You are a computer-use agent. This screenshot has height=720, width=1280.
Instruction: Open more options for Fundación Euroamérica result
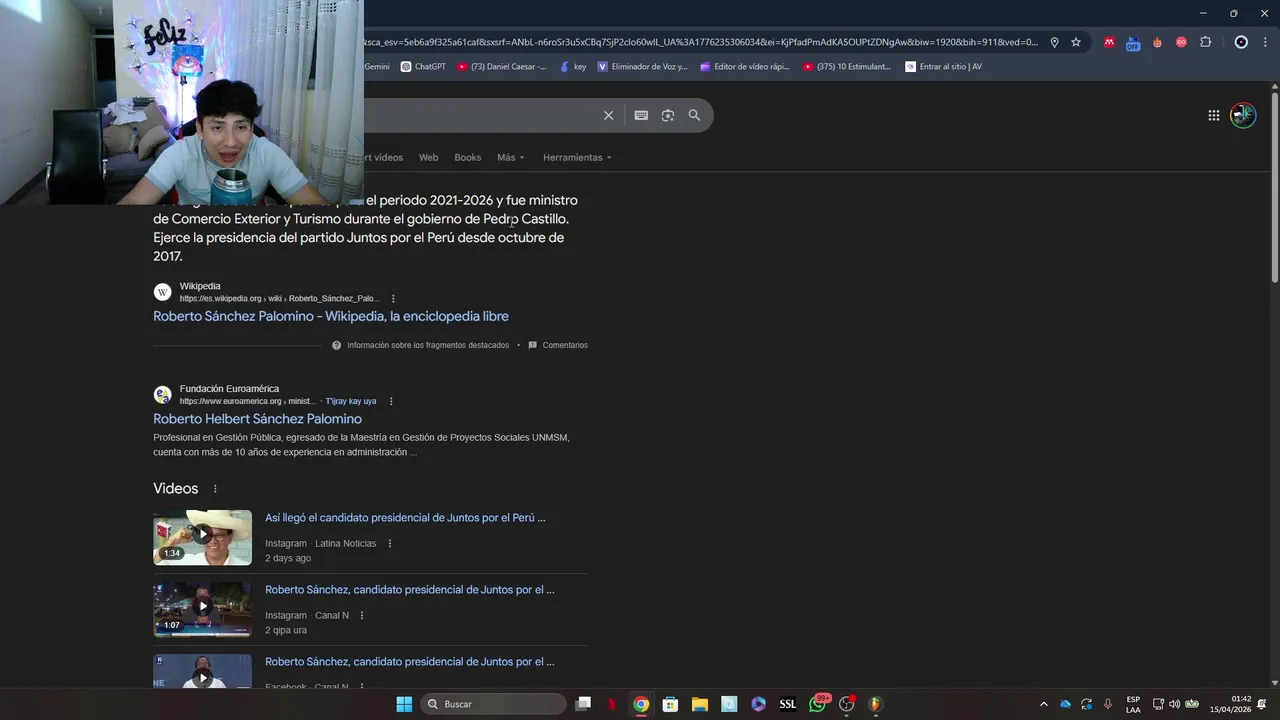(391, 401)
